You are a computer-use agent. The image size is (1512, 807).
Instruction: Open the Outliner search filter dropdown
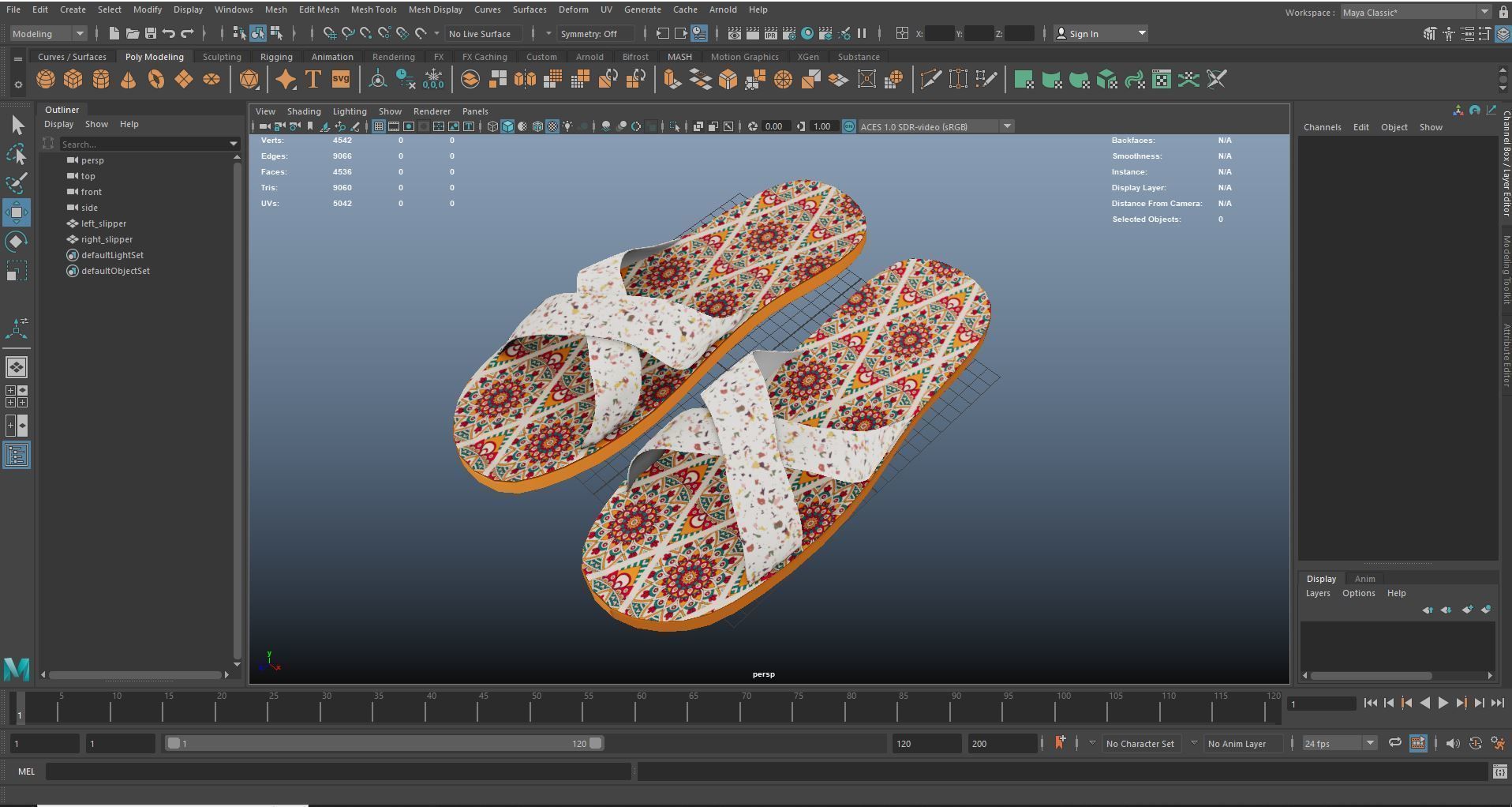coord(233,144)
